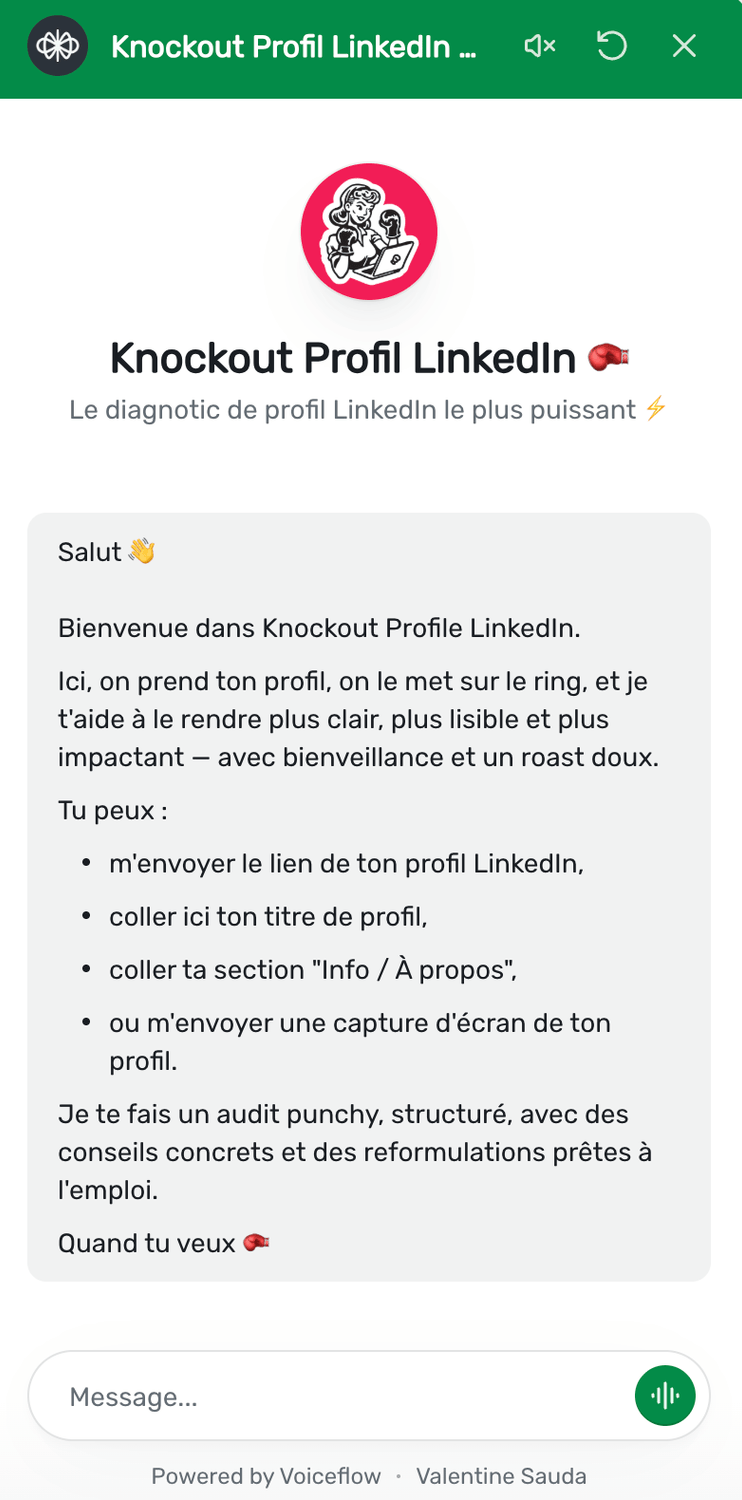Click the waving hand emoji after Salut
The height and width of the screenshot is (1500, 742).
tap(142, 552)
